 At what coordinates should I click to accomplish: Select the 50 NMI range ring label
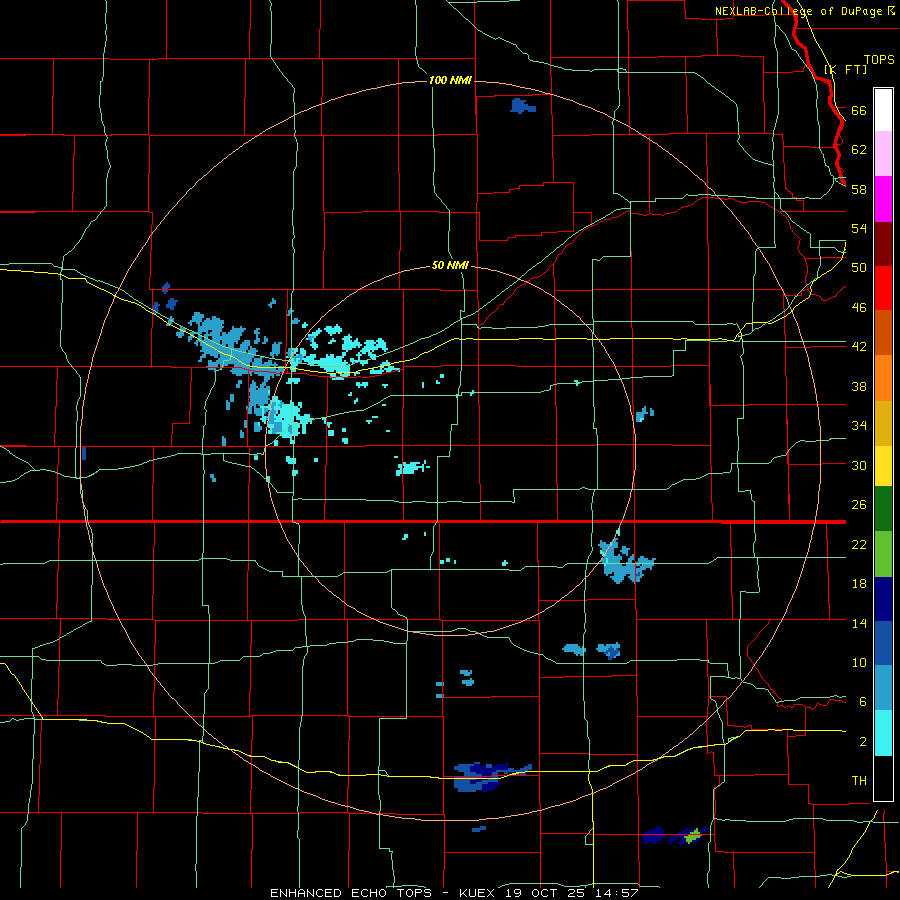tap(451, 266)
